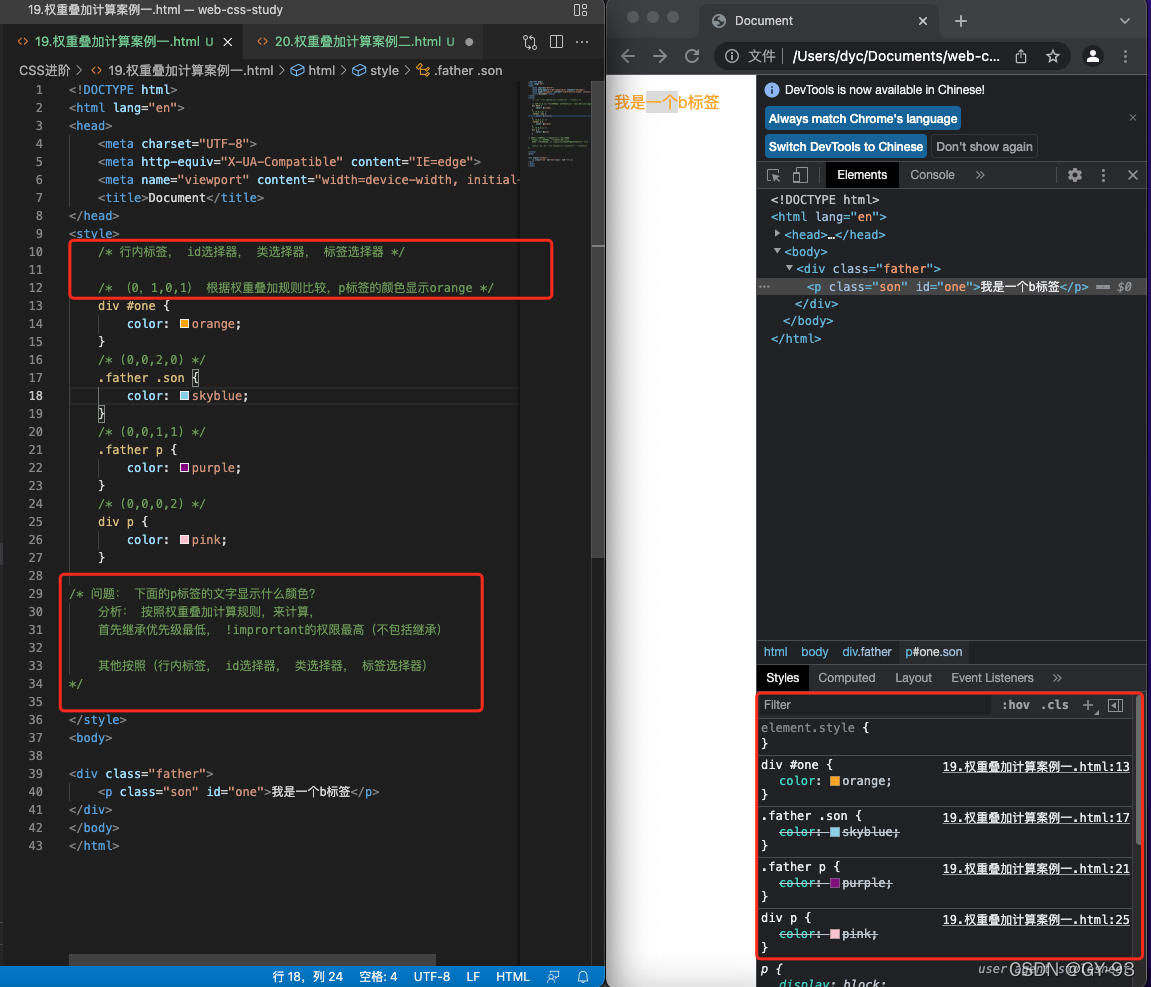Open DevTools customize three-dot menu
Viewport: 1151px width, 987px height.
coord(1103,175)
